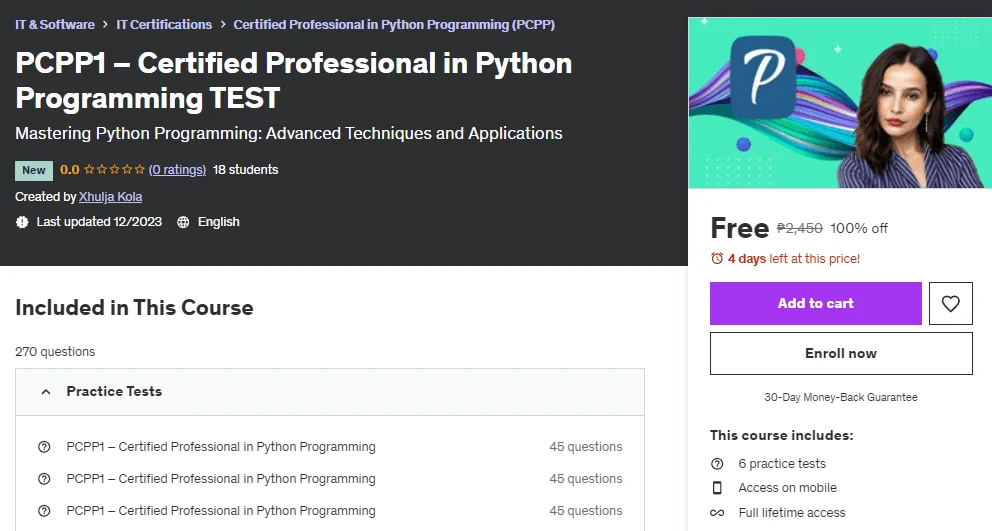Click the 'Access on mobile' text
The width and height of the screenshot is (992, 531).
788,488
